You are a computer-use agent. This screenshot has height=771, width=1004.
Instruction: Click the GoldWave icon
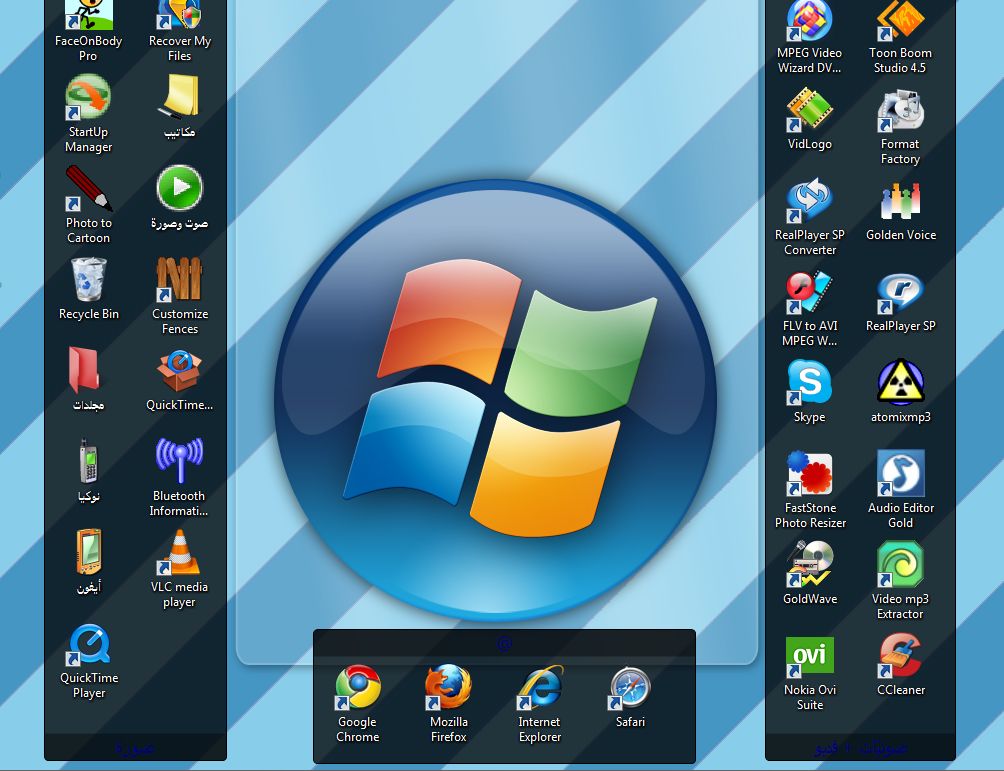(x=809, y=565)
